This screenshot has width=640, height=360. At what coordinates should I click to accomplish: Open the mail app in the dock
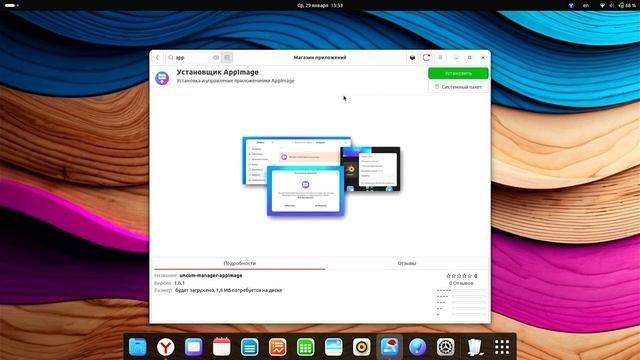(193, 347)
